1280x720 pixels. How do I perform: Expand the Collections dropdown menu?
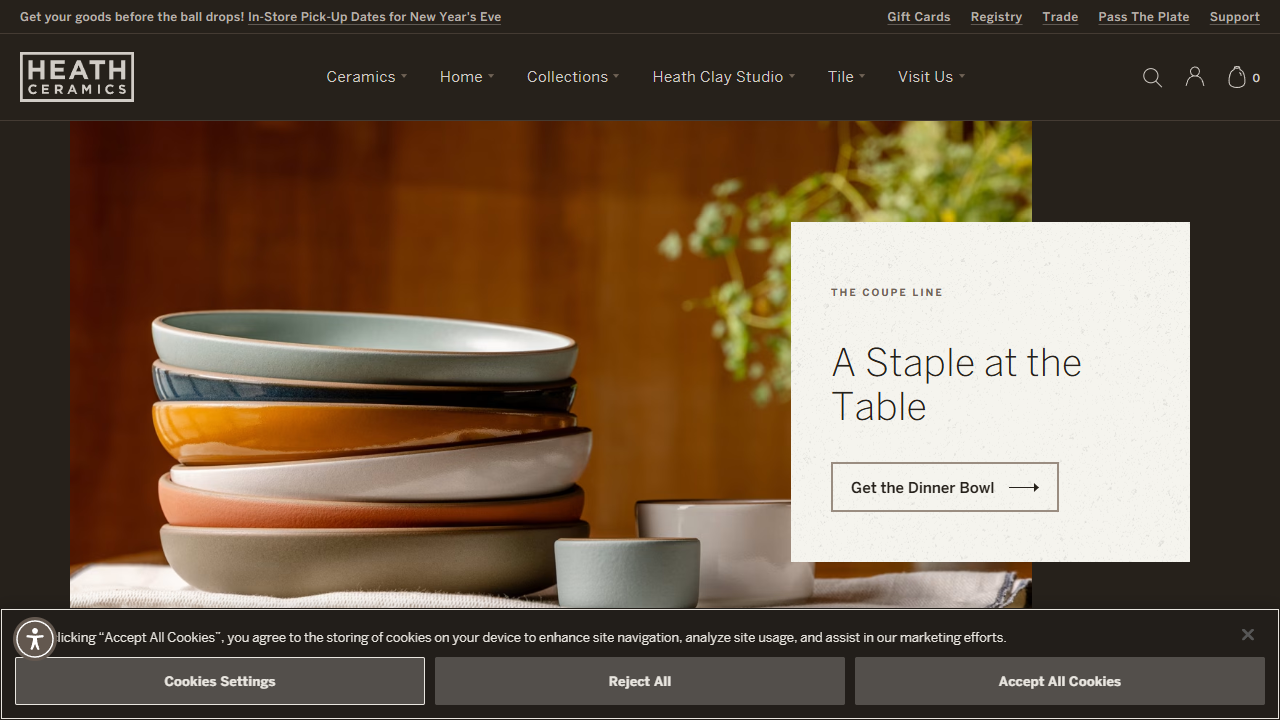[573, 77]
